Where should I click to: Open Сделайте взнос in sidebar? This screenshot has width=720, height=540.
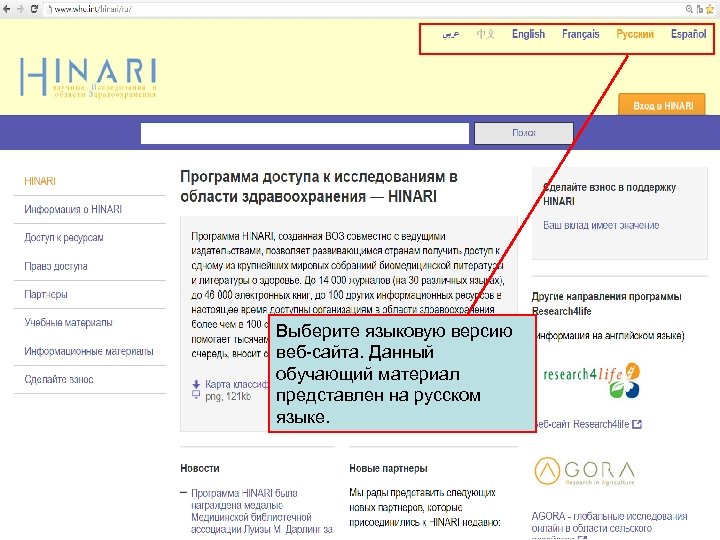point(59,379)
